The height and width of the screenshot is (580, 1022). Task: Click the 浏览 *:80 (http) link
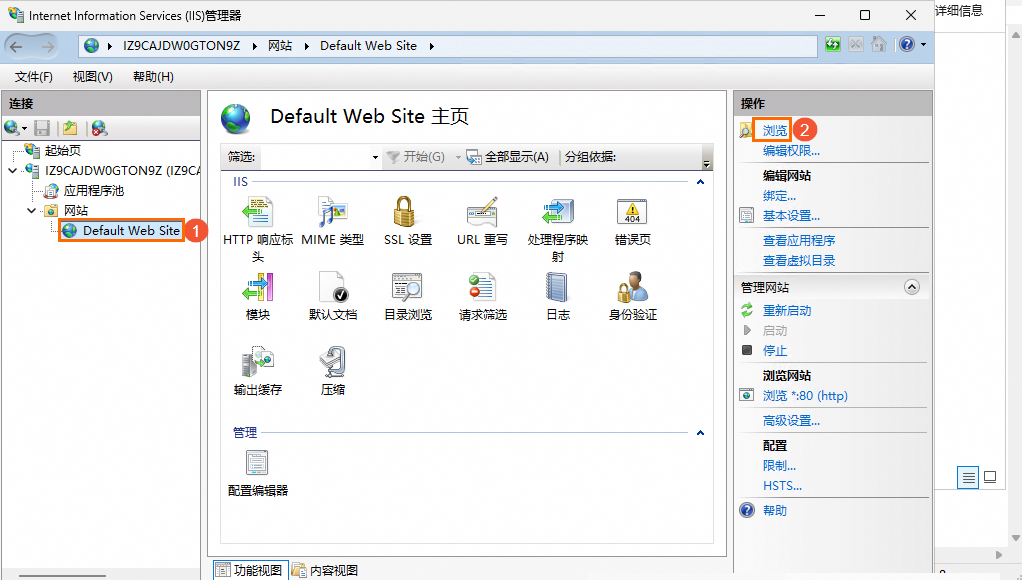(805, 396)
